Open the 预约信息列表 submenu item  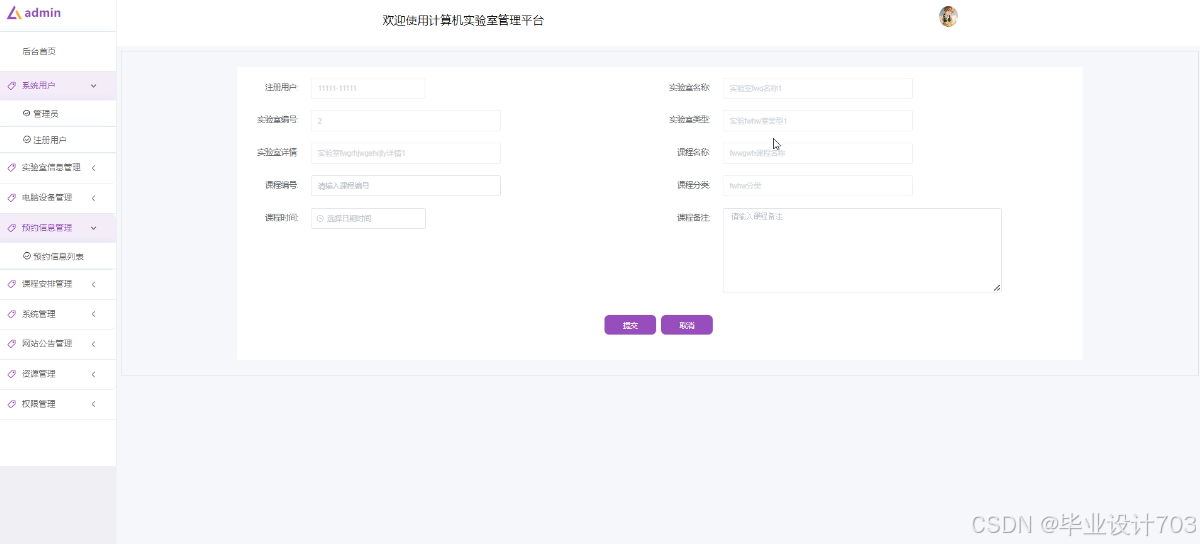pos(58,256)
